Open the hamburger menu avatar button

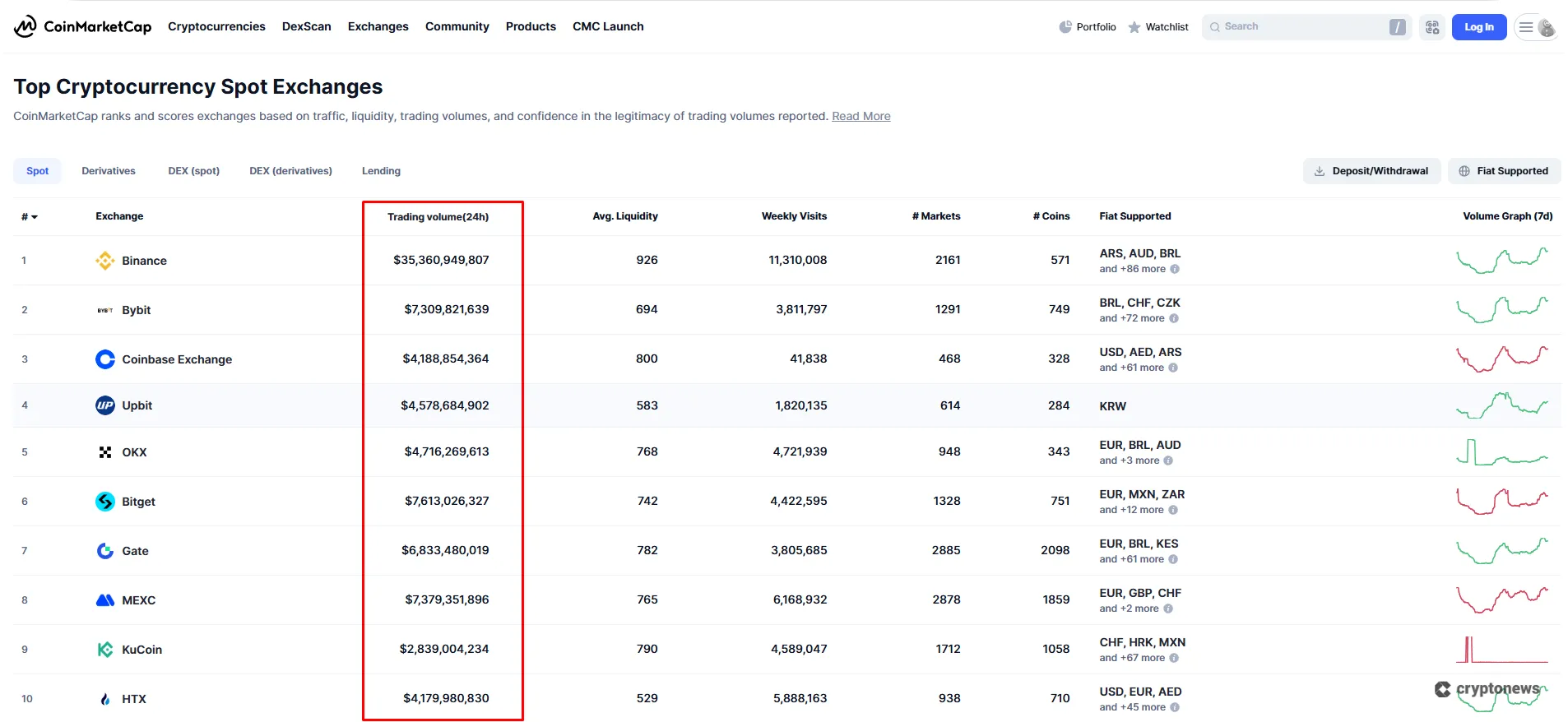tap(1537, 27)
